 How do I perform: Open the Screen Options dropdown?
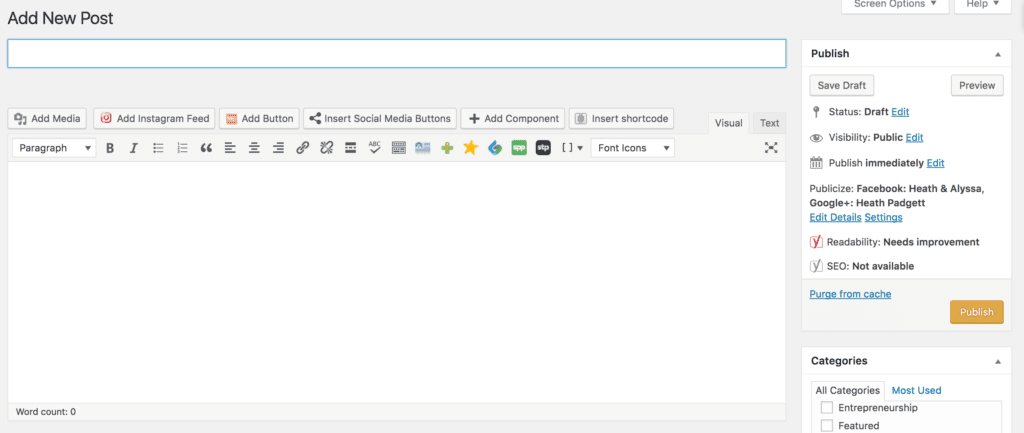895,5
